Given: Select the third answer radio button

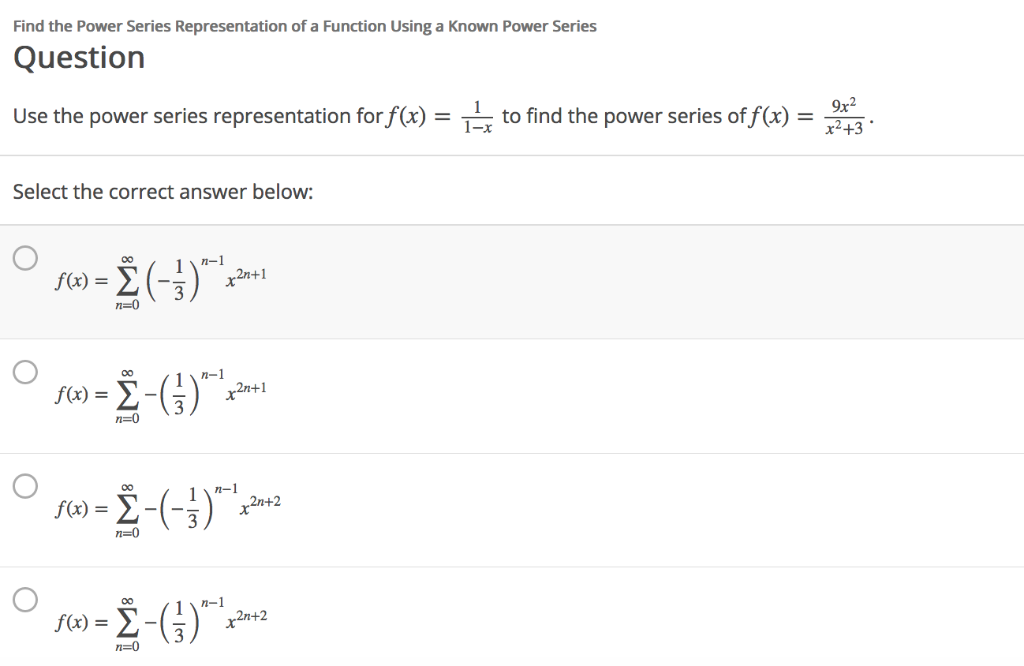Looking at the screenshot, I should (23, 486).
